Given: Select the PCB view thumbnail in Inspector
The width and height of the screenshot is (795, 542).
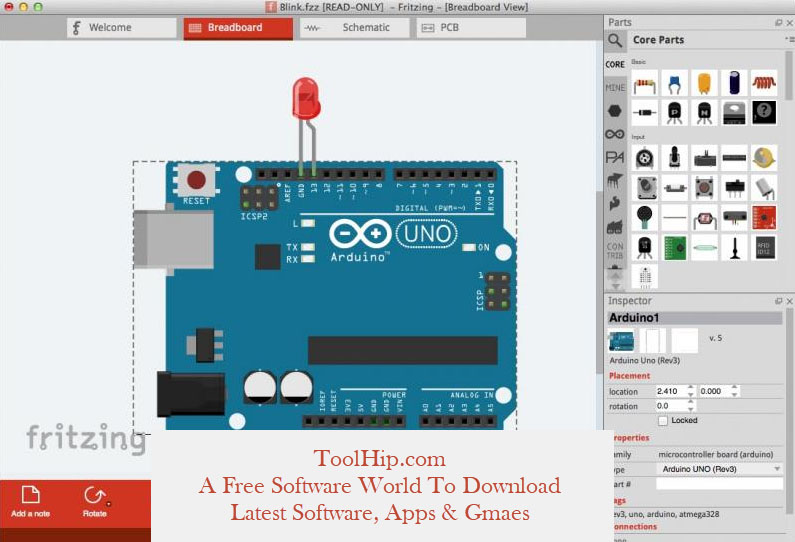Looking at the screenshot, I should coord(684,341).
